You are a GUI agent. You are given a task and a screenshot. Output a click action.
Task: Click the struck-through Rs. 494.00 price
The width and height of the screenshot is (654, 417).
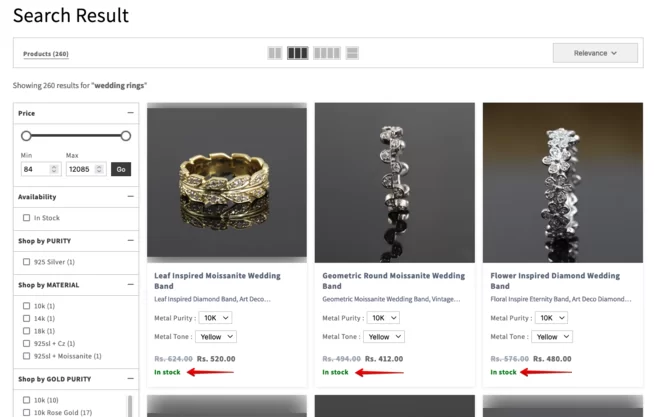pyautogui.click(x=342, y=359)
